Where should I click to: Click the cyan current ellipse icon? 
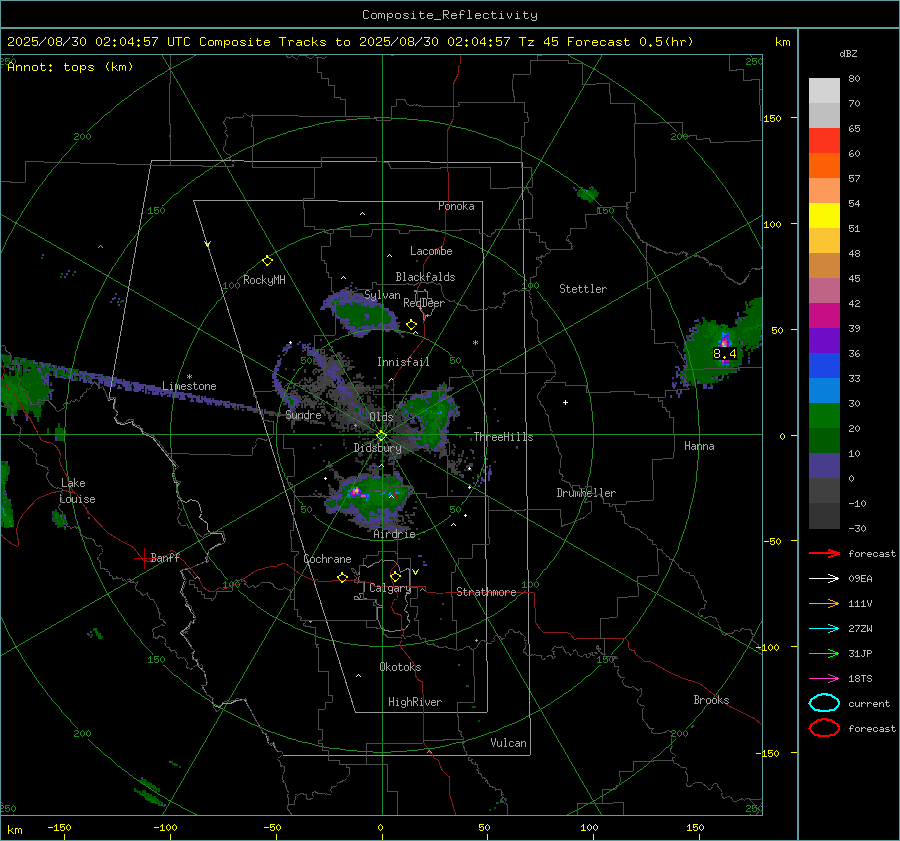tap(824, 703)
